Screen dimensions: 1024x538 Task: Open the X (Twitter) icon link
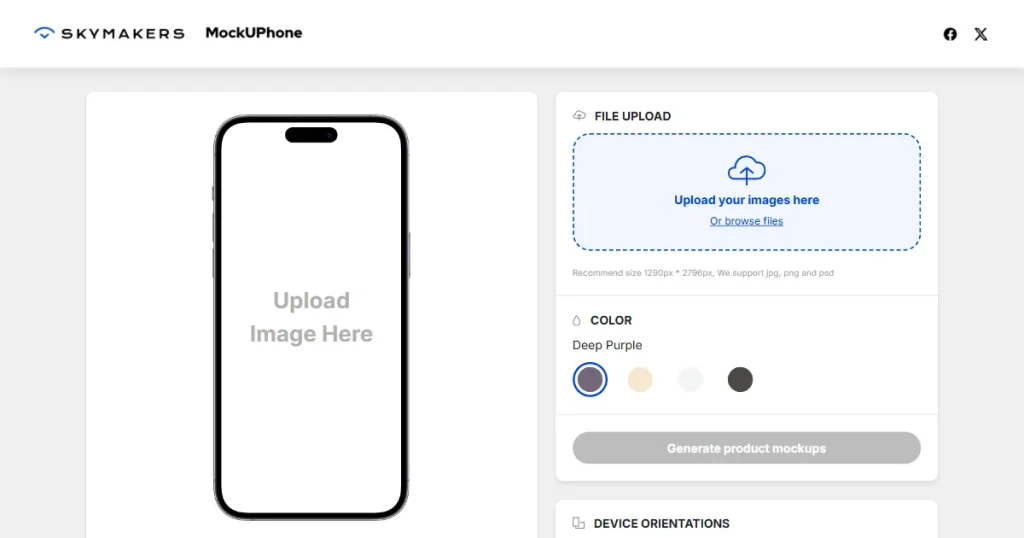981,34
